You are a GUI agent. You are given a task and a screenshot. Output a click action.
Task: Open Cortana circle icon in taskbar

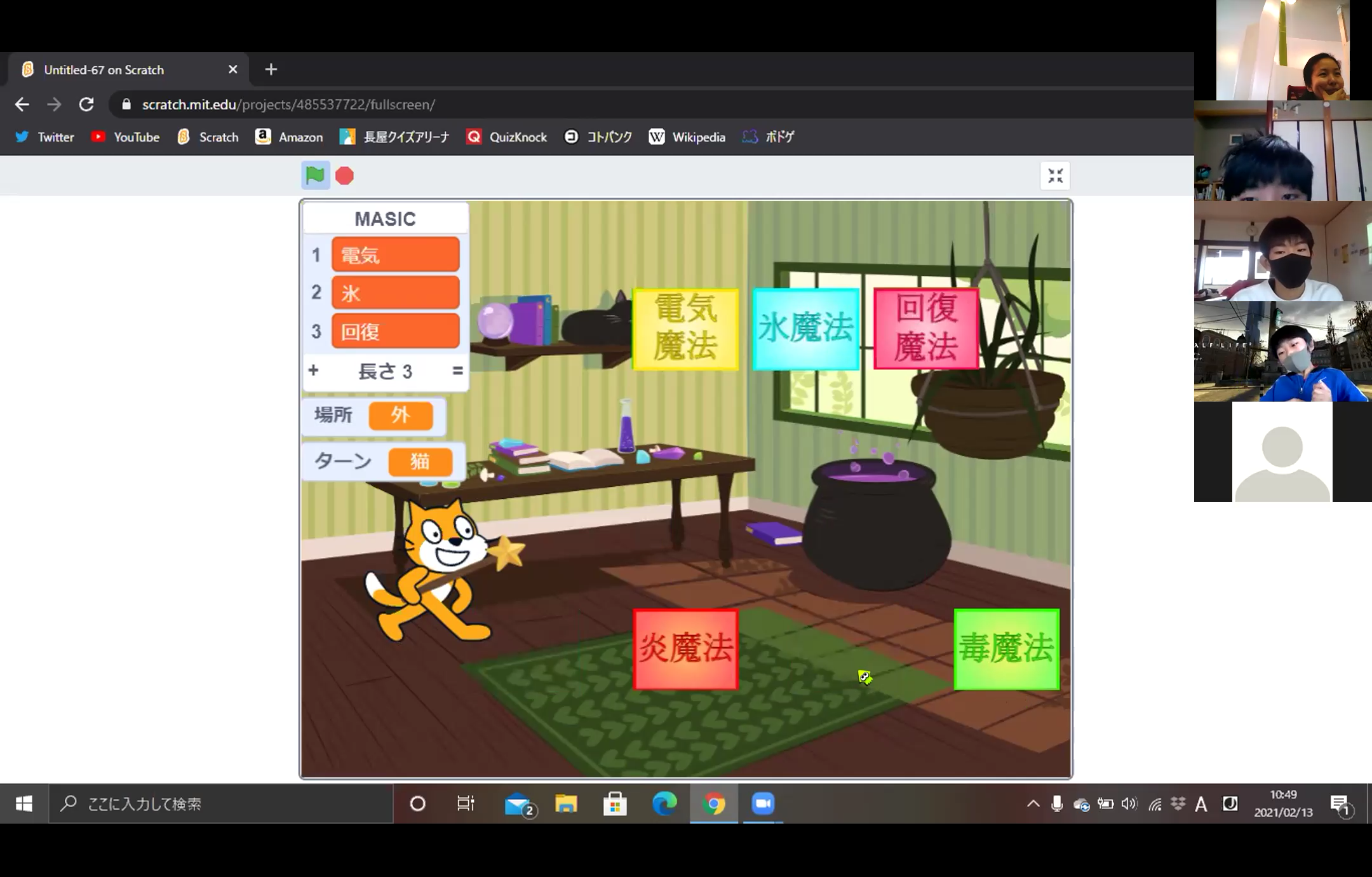417,804
